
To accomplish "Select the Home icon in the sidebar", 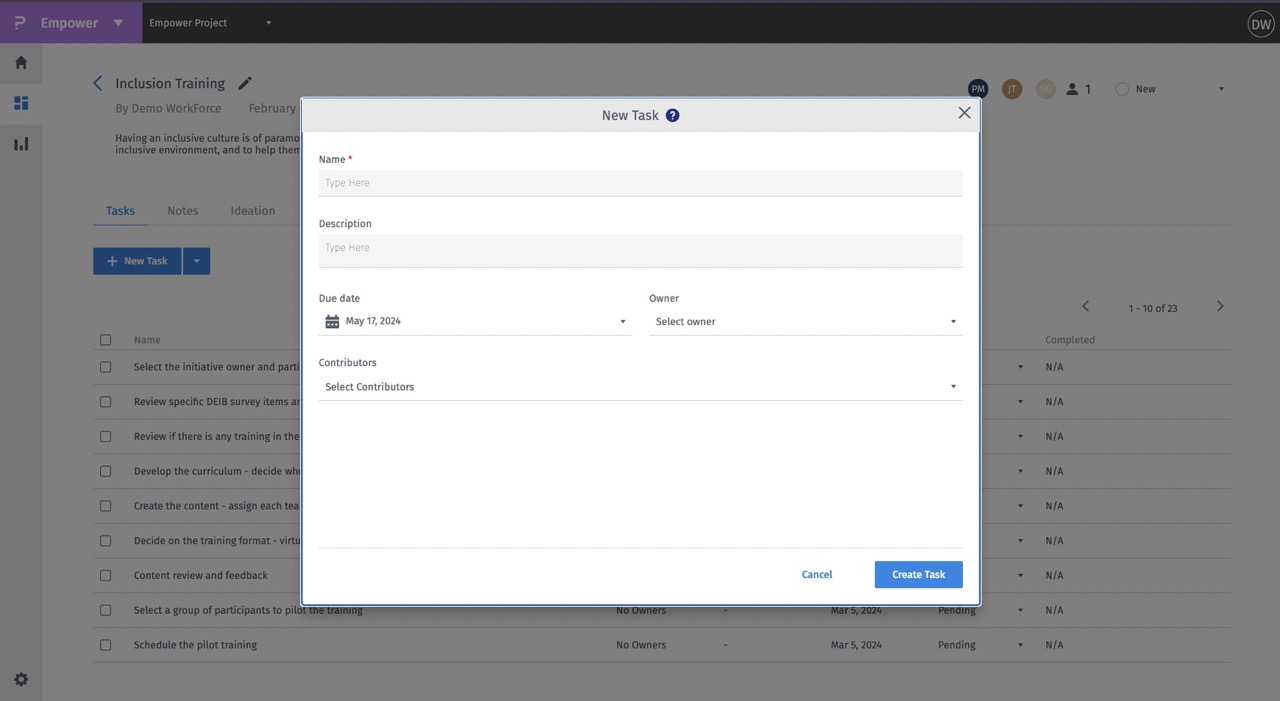I will [20, 62].
